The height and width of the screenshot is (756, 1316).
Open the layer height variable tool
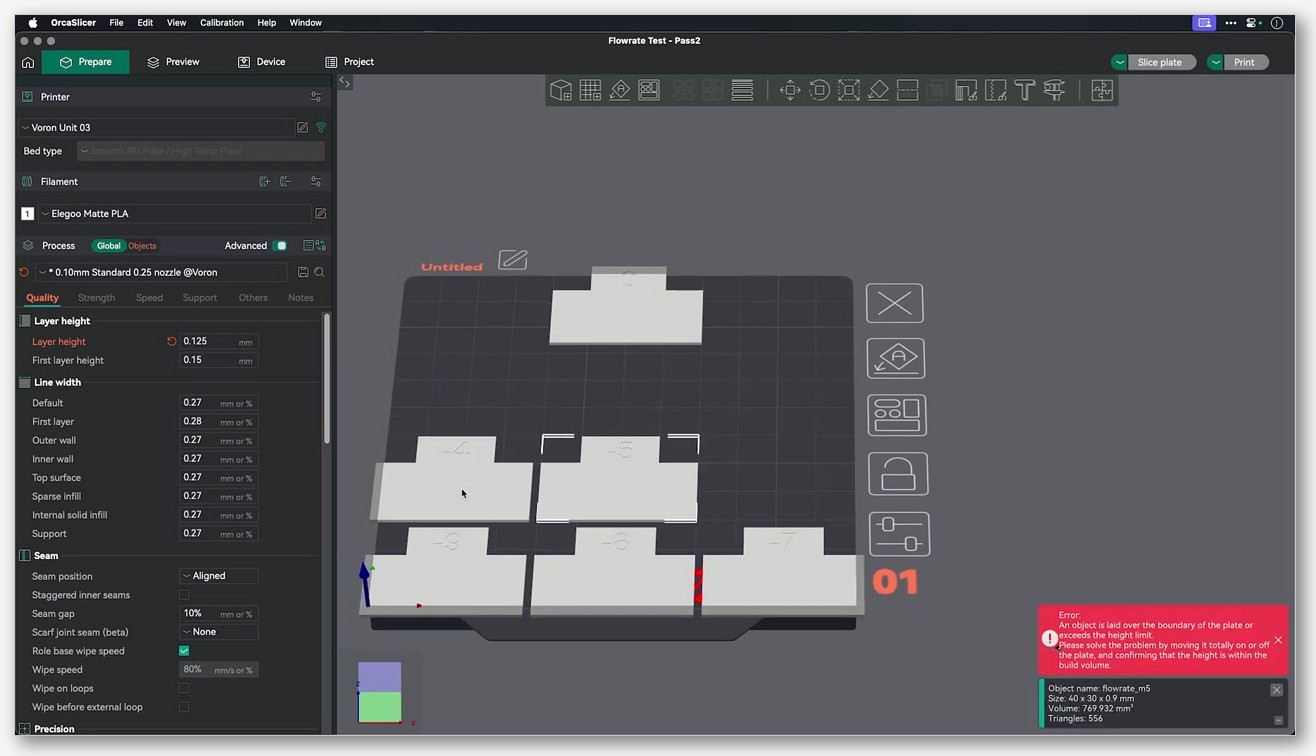coord(742,91)
